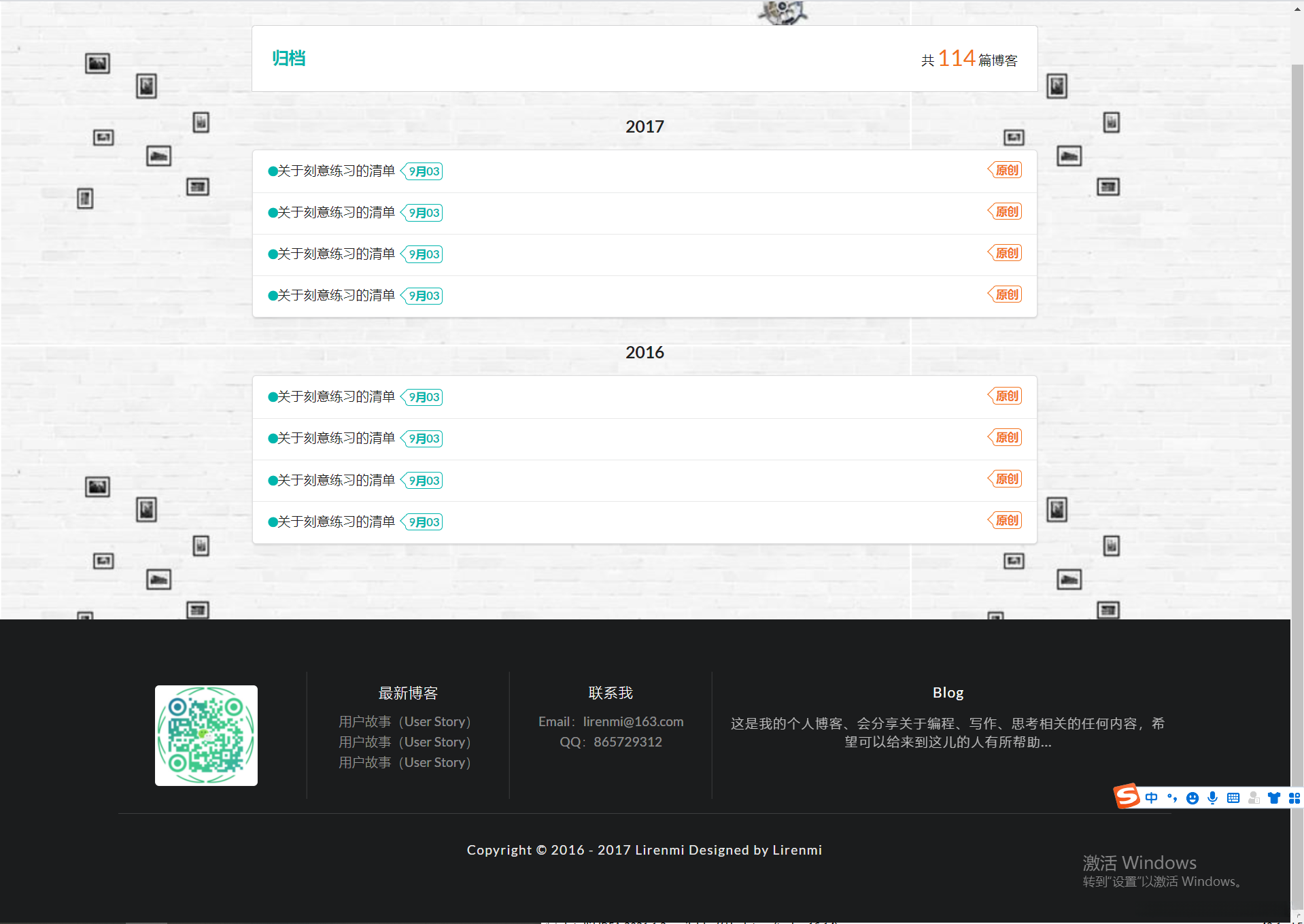Click the 最新博客 footer heading

(408, 693)
